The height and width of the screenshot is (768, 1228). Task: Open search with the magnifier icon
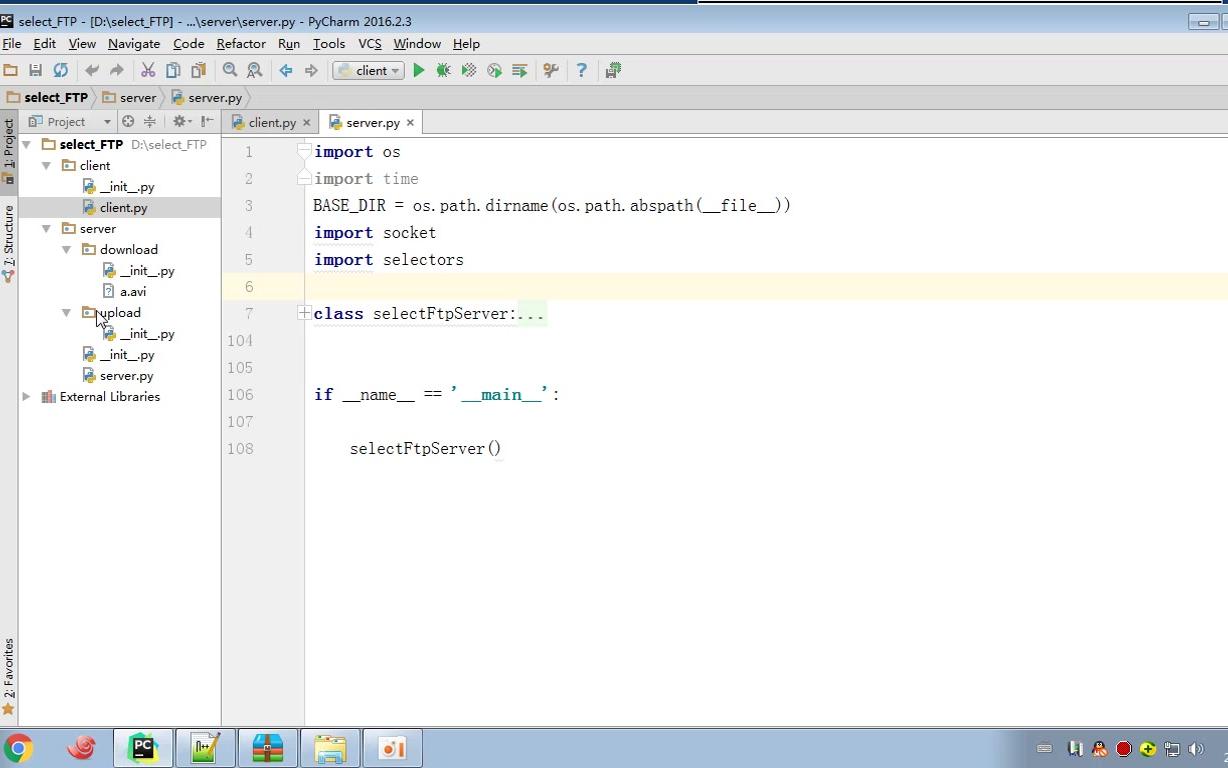230,70
